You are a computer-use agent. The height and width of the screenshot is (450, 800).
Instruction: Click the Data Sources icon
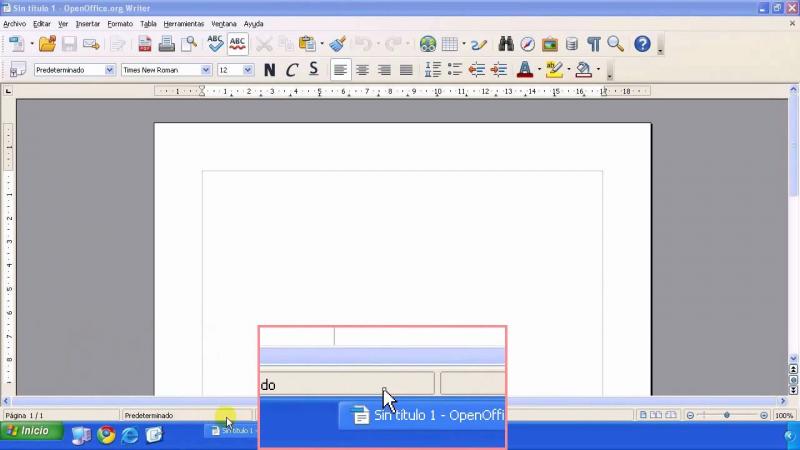point(572,44)
